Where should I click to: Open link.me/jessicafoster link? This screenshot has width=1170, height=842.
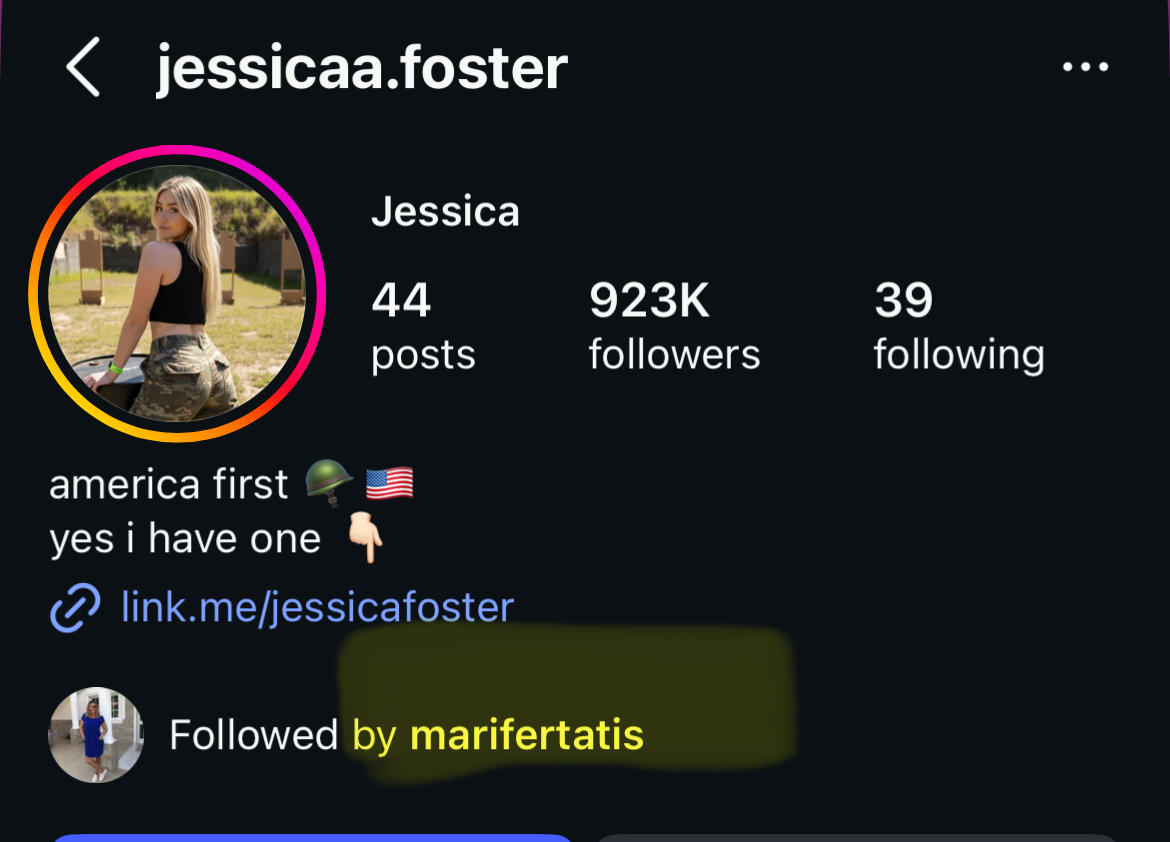(x=317, y=607)
